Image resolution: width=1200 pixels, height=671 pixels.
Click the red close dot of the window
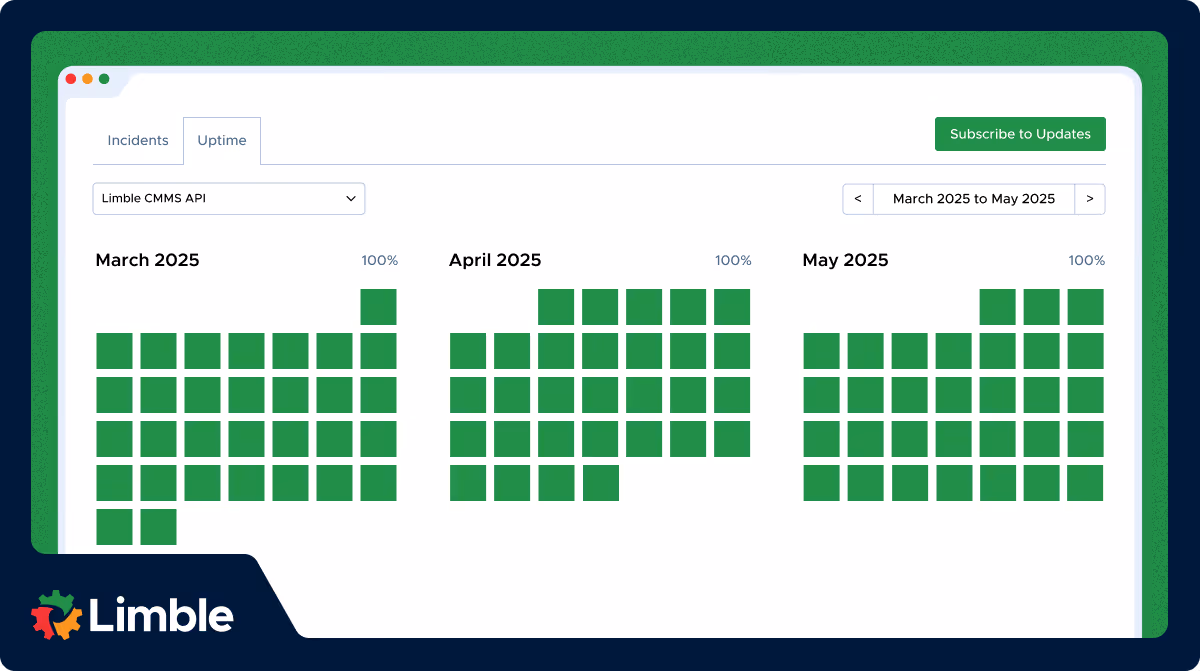[x=71, y=79]
